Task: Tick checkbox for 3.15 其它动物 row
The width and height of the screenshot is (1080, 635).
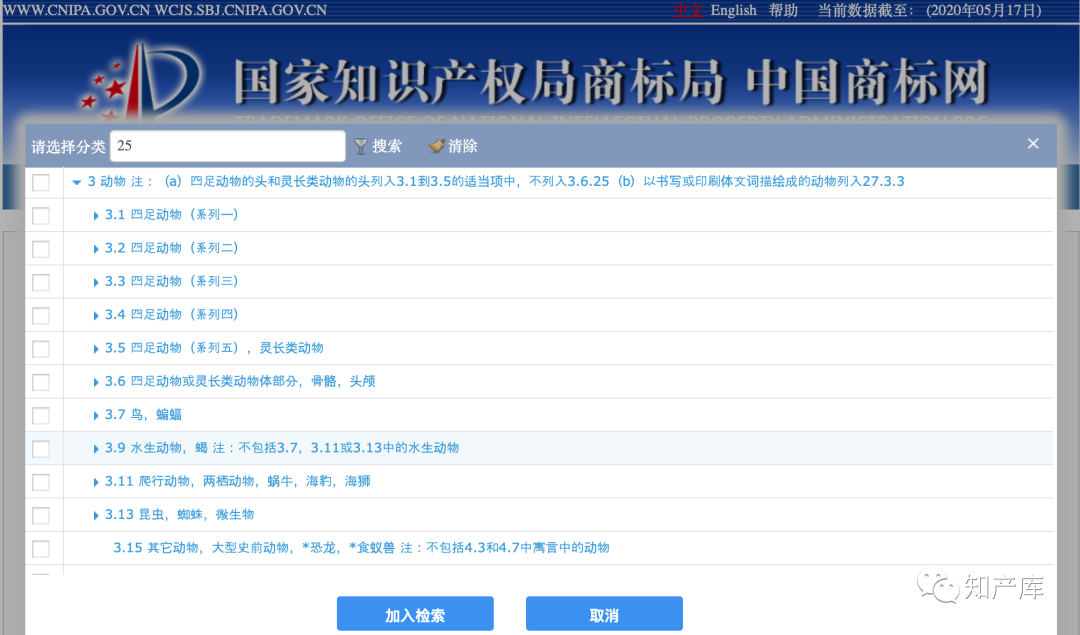Action: pos(41,549)
